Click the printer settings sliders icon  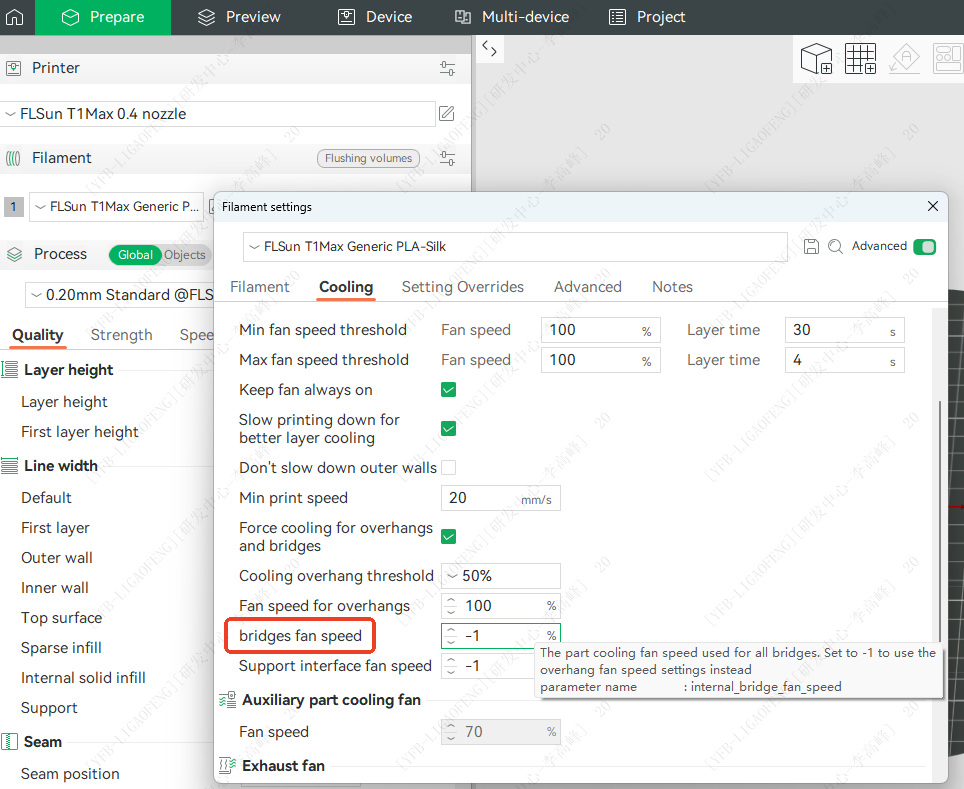448,68
